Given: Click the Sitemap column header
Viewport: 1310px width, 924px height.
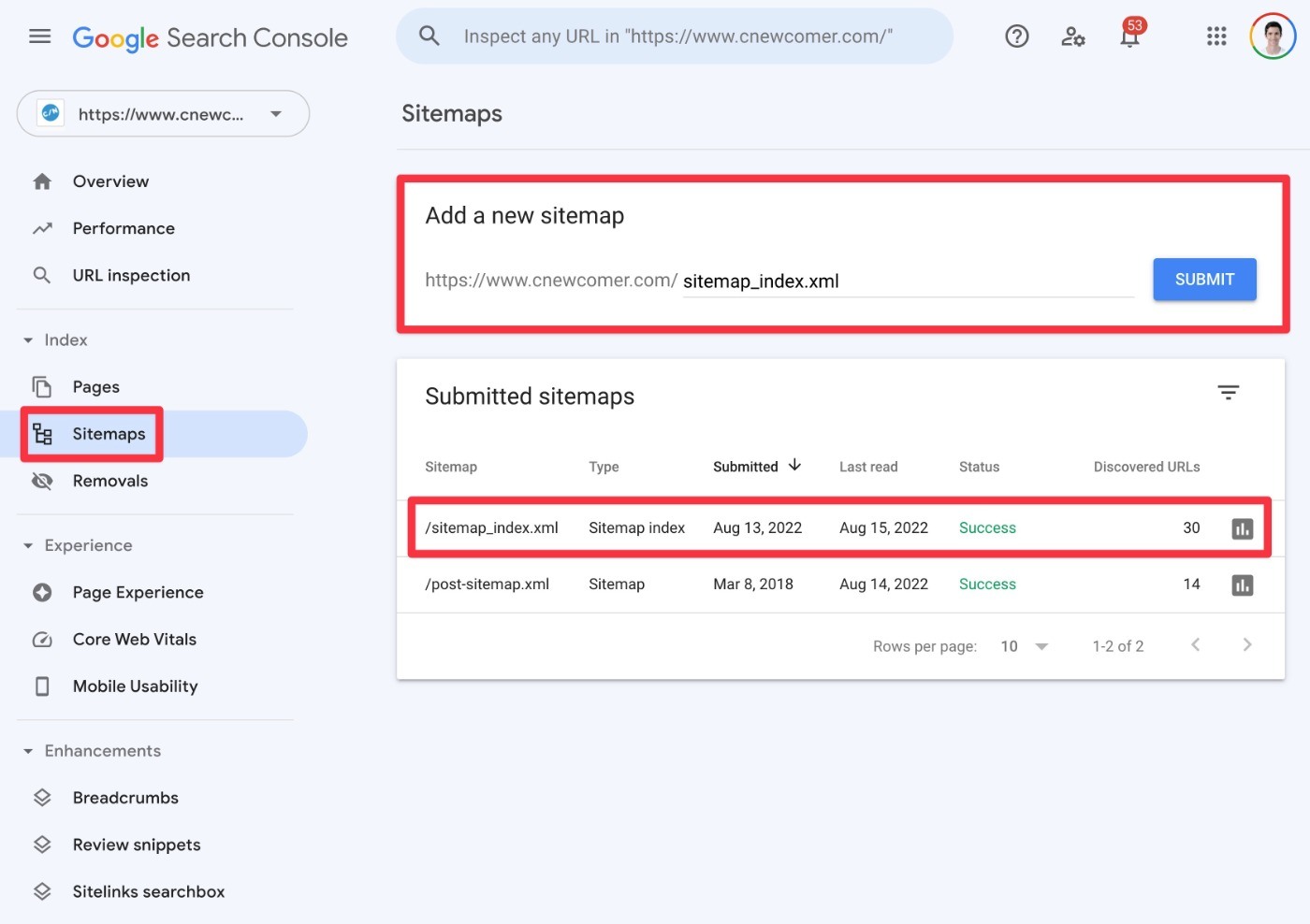Looking at the screenshot, I should [451, 467].
